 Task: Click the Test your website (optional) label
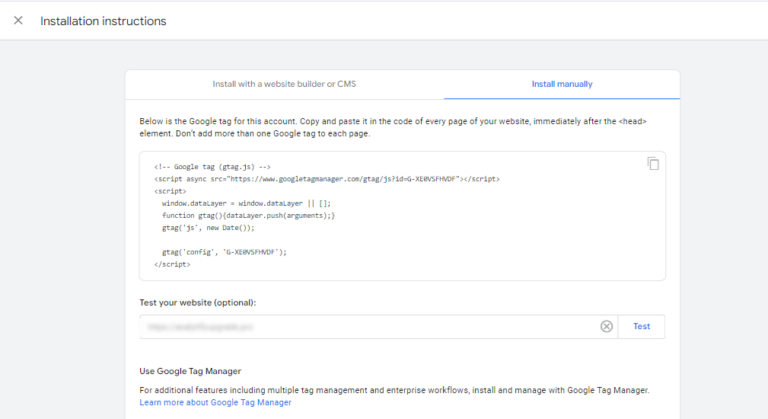[198, 302]
